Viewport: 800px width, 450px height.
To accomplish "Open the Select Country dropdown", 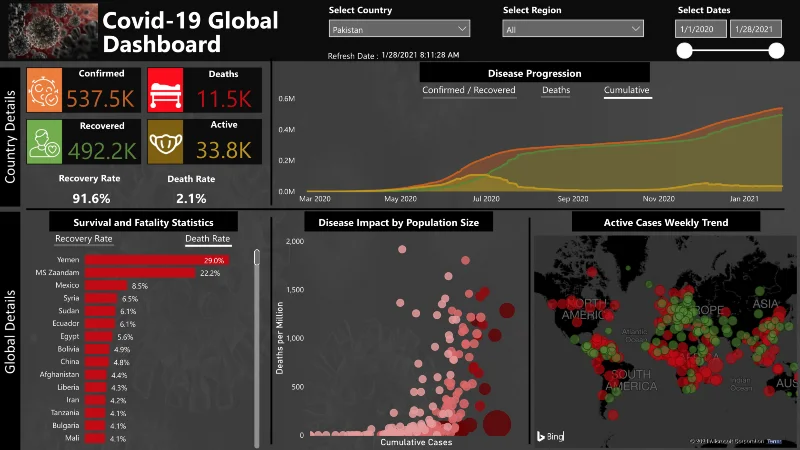I will coord(399,29).
